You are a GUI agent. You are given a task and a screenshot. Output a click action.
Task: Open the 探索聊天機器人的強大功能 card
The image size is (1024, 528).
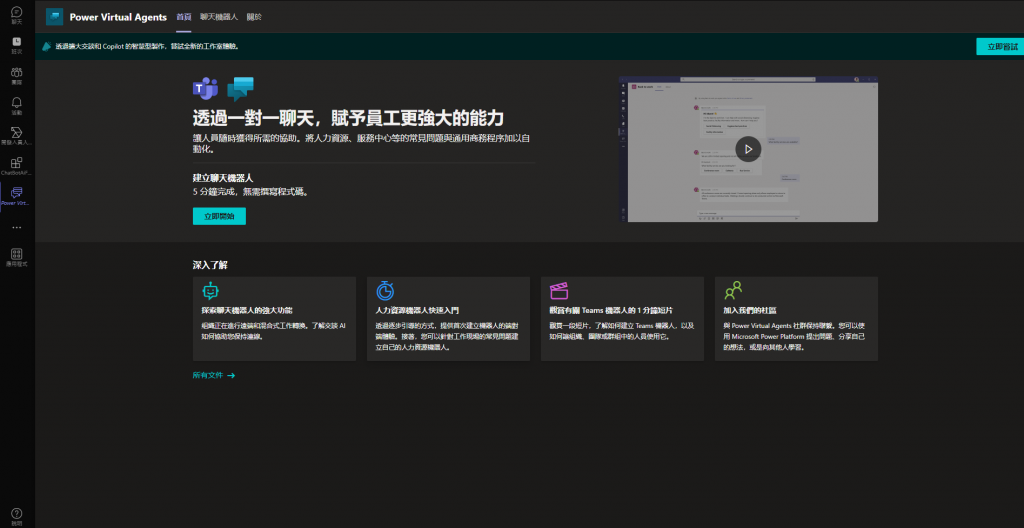[274, 318]
